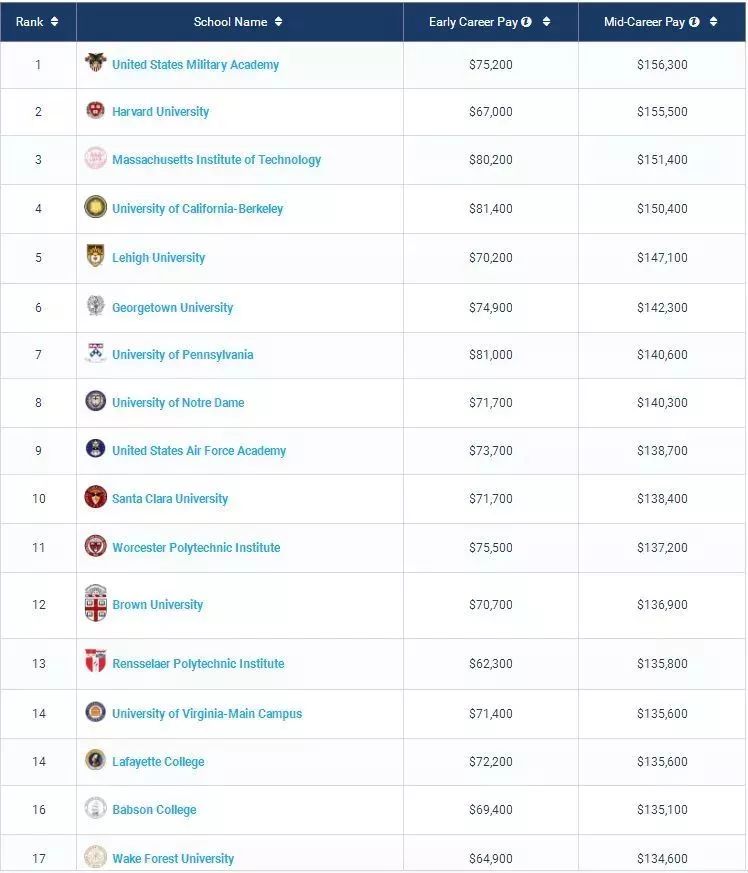
Task: Sort the table by Rank
Action: tap(54, 22)
